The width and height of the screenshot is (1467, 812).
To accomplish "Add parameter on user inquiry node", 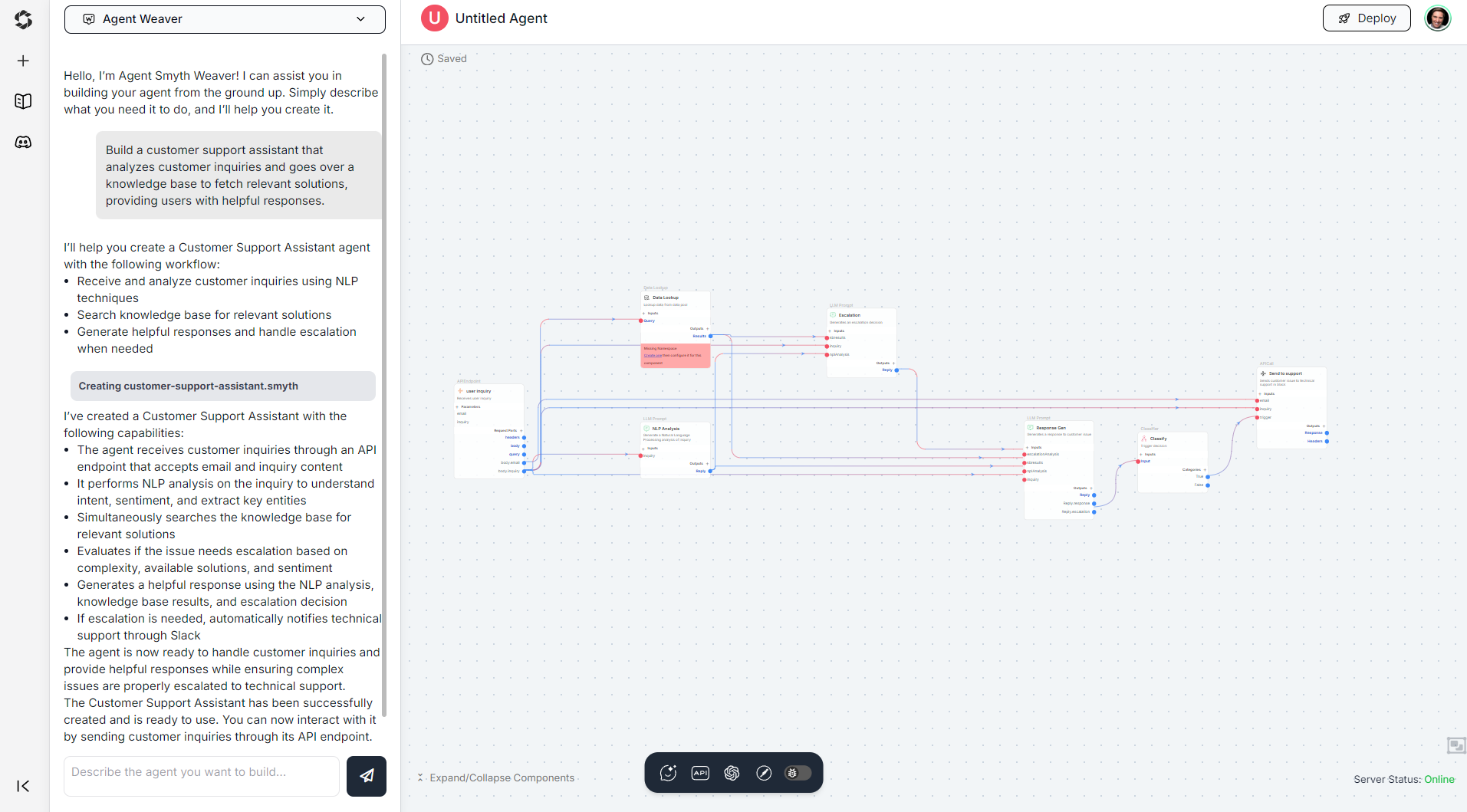I will [x=458, y=406].
